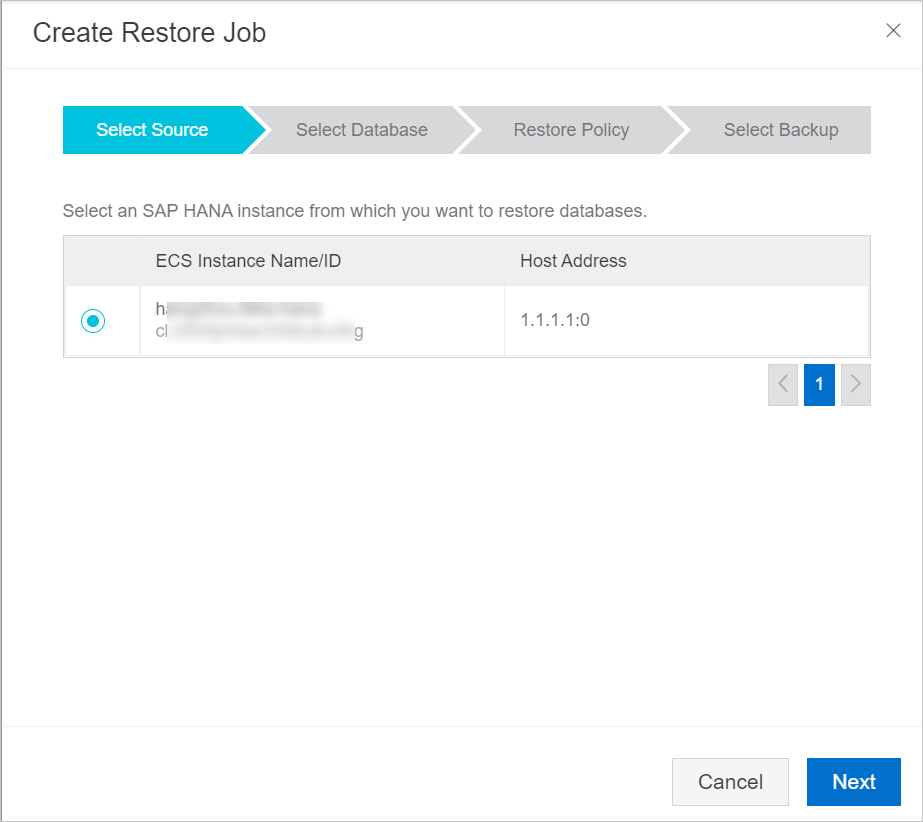Click the 1.1.1.1:0 host address cell
This screenshot has width=923, height=822.
pyautogui.click(x=556, y=321)
